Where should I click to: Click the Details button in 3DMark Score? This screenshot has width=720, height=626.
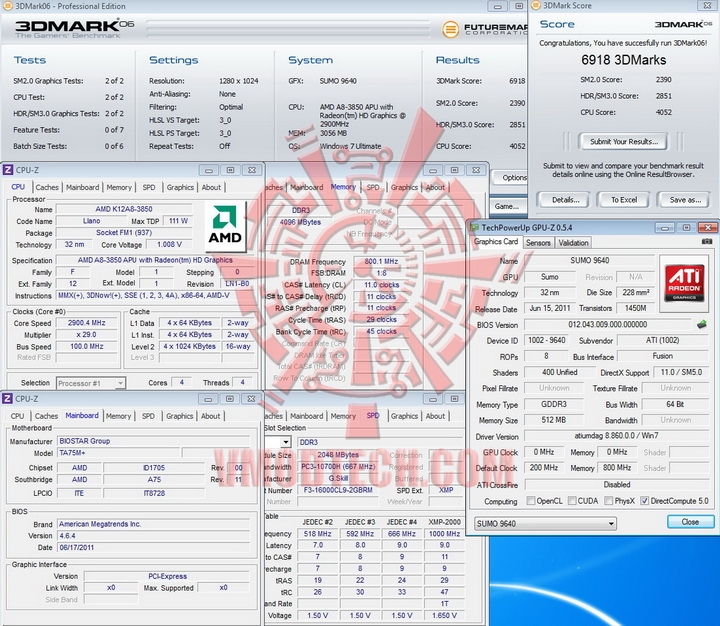[x=565, y=200]
